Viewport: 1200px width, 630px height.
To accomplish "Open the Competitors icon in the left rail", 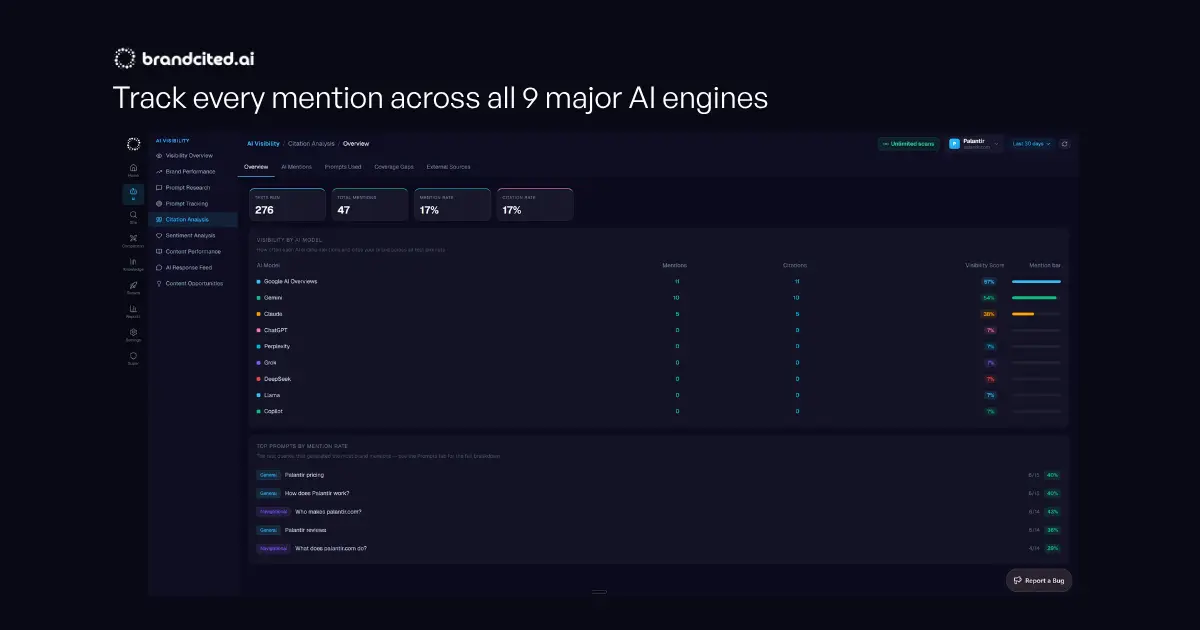I will click(133, 240).
